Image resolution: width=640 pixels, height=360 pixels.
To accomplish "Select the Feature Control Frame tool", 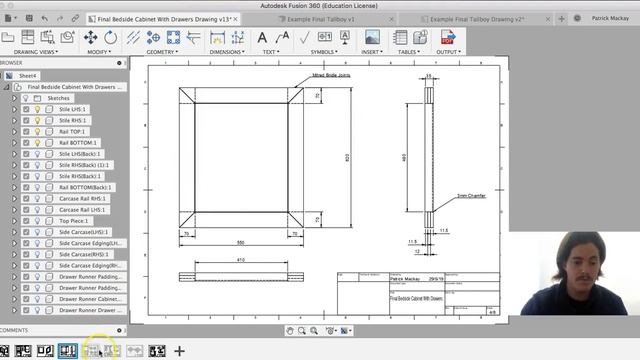I will click(x=325, y=37).
